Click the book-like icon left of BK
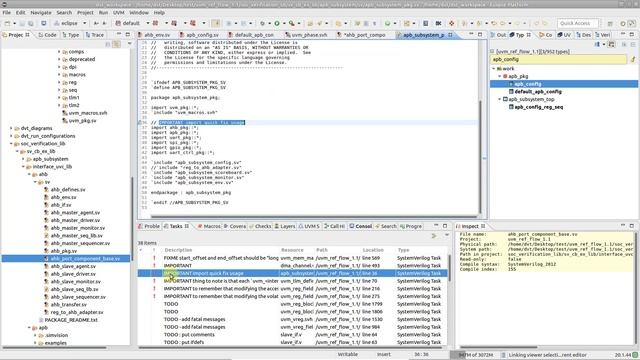Screen dimensions: 640x360 (425, 23)
